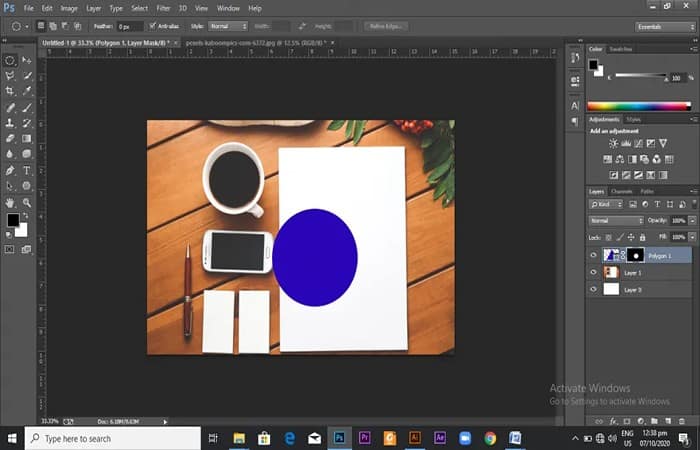Activate the Crop tool

[10, 91]
